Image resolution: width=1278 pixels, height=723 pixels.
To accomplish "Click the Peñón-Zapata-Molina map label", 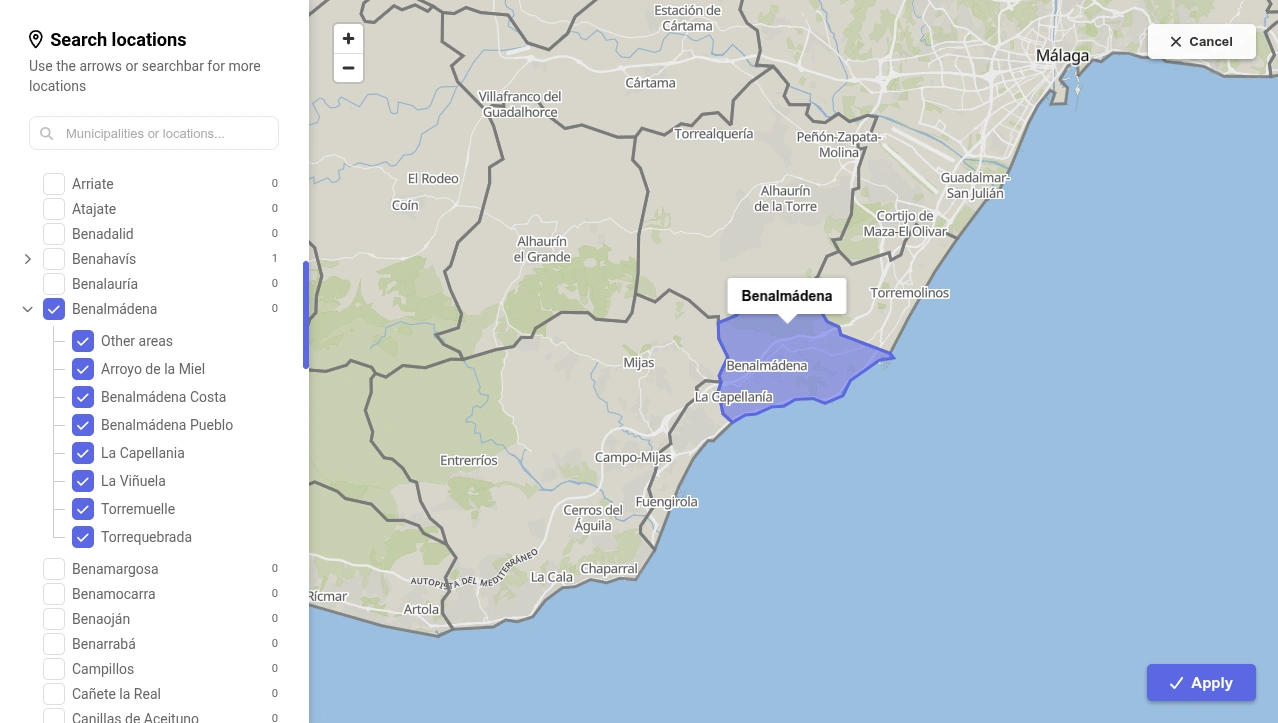I will pos(839,145).
